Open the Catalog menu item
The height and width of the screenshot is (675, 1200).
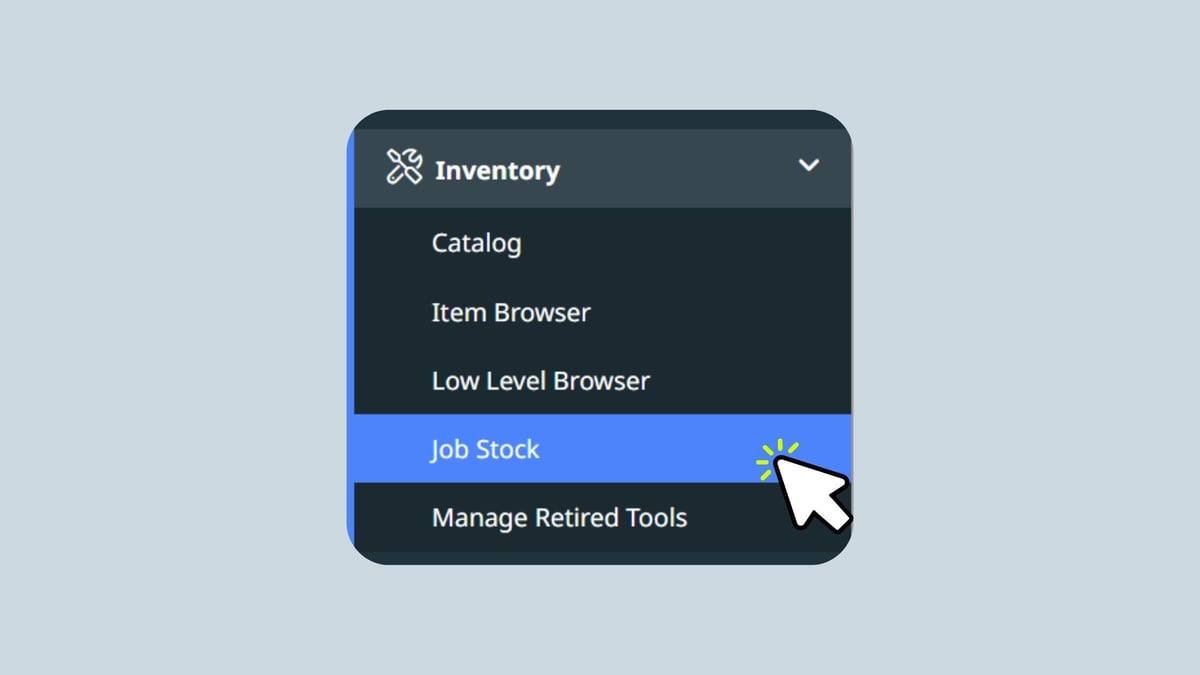476,243
